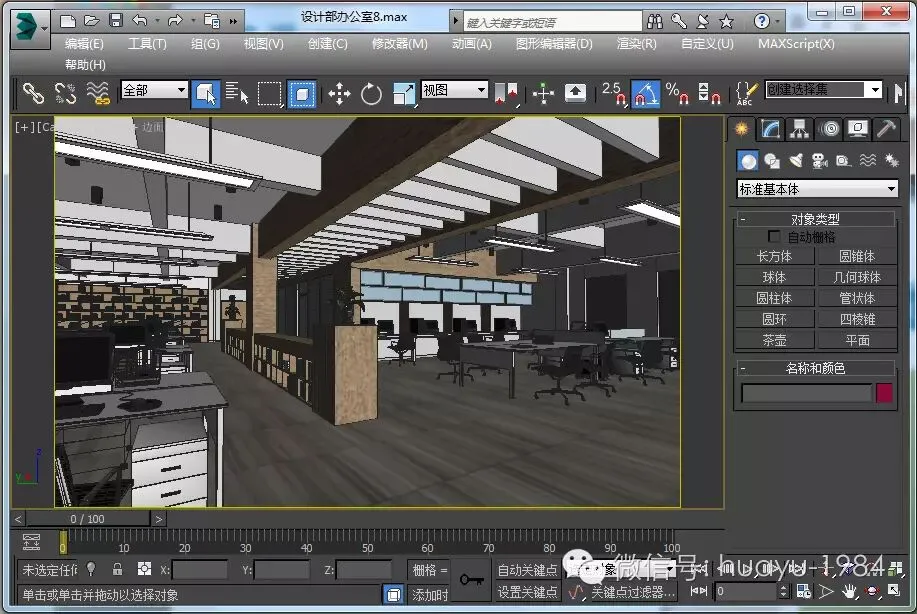The image size is (917, 614).
Task: Collapse the 对象类型 rollout
Action: pos(815,219)
